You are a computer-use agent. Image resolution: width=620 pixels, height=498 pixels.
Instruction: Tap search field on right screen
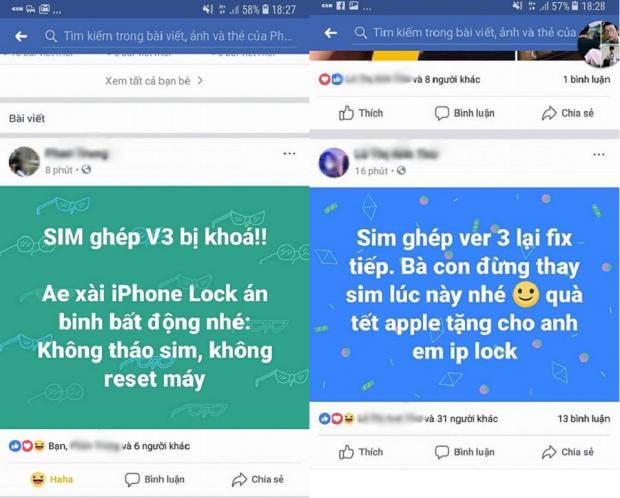click(x=467, y=33)
